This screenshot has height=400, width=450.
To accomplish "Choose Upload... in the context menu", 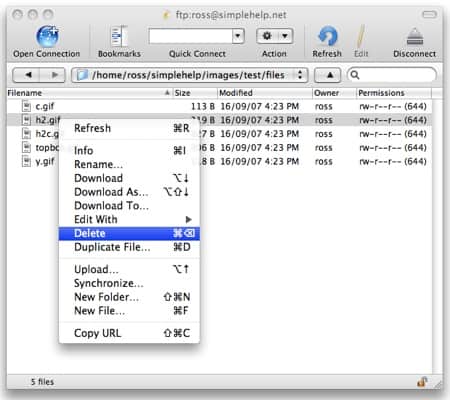I will pos(129,269).
